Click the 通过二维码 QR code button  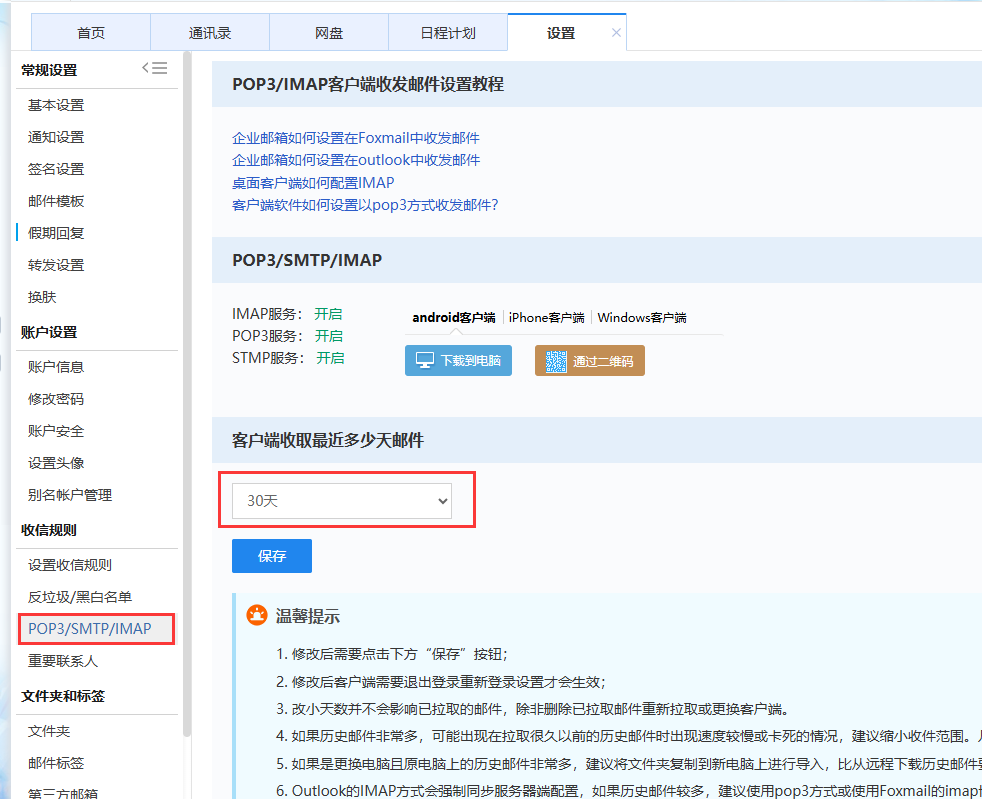(x=590, y=361)
